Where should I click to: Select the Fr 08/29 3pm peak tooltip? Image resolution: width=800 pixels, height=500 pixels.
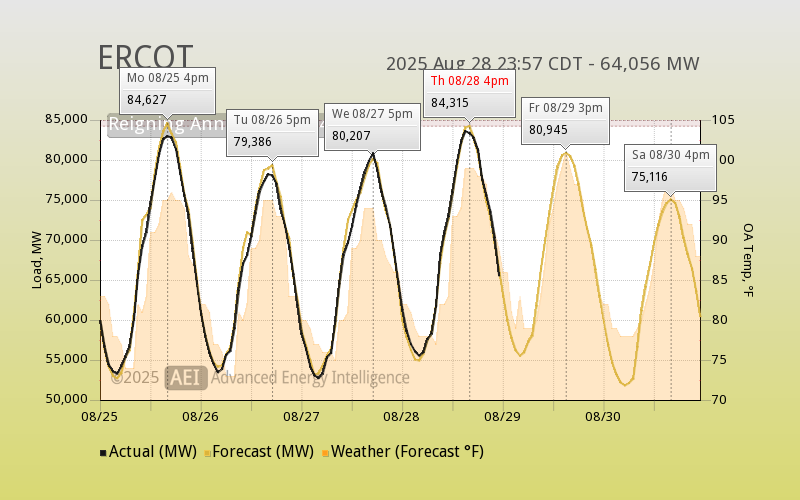[565, 121]
